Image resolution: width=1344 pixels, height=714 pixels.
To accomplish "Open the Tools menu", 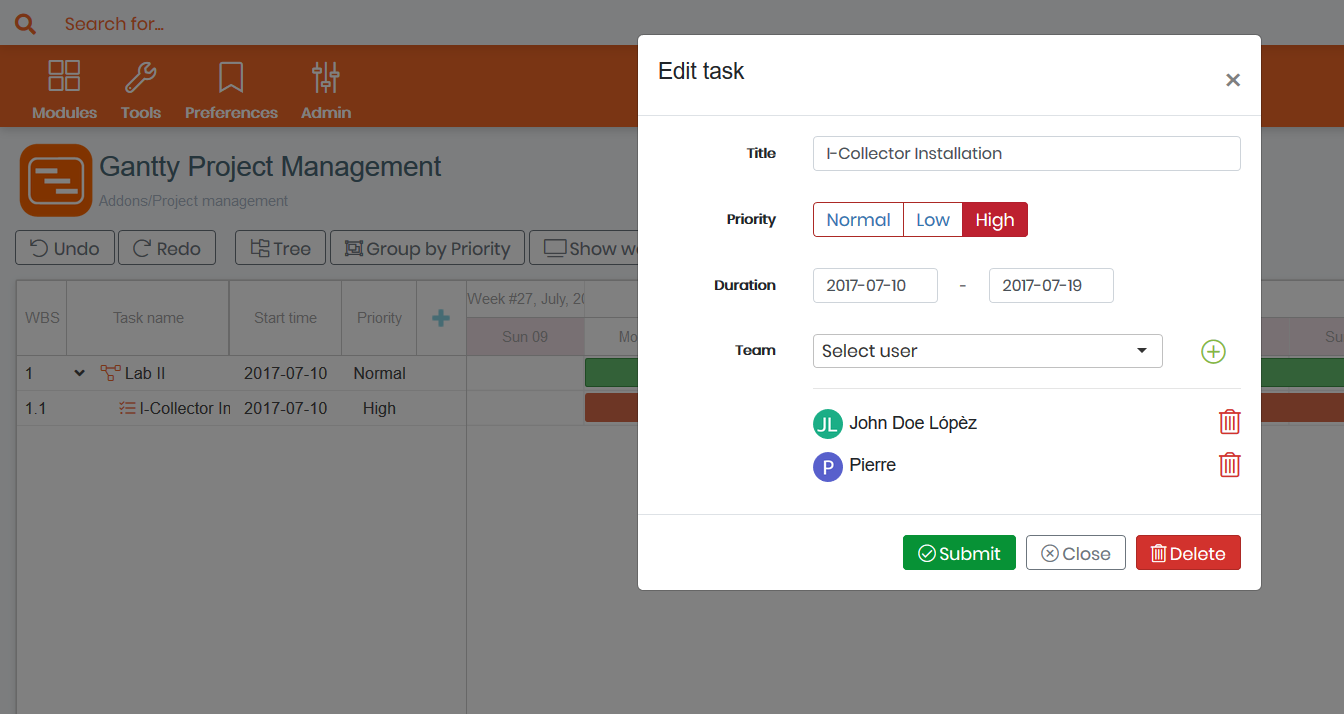I will (141, 90).
